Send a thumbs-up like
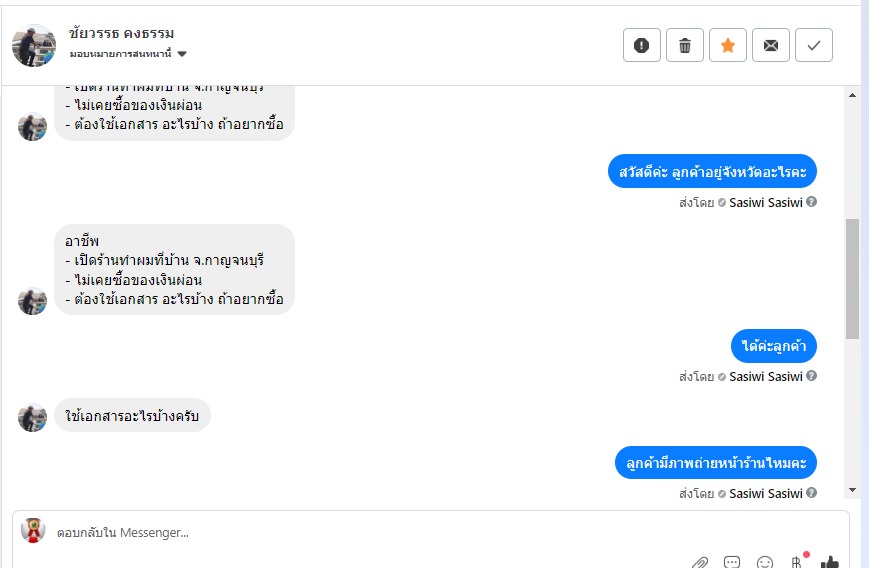869x568 pixels. pos(829,562)
